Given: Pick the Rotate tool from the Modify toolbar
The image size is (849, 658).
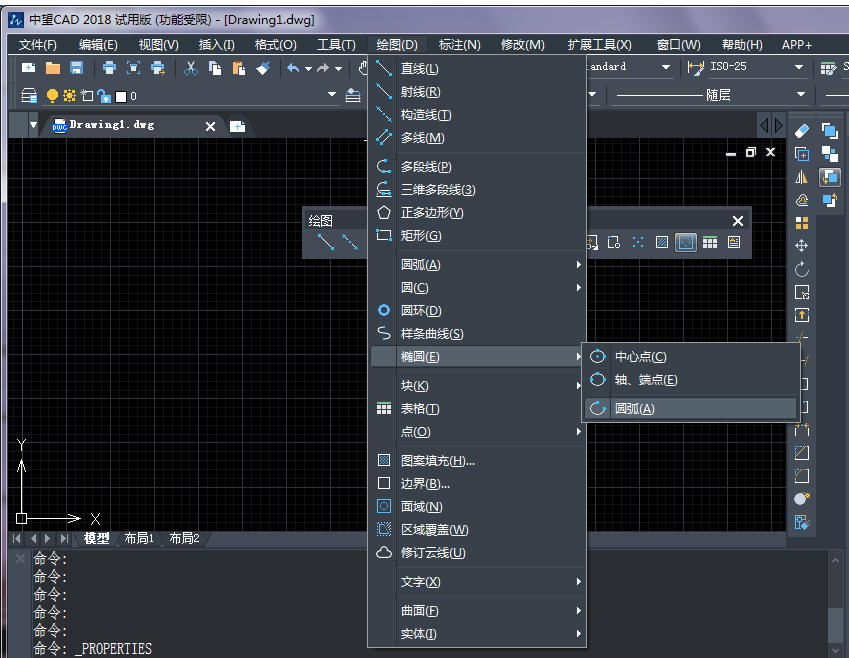Looking at the screenshot, I should [802, 267].
